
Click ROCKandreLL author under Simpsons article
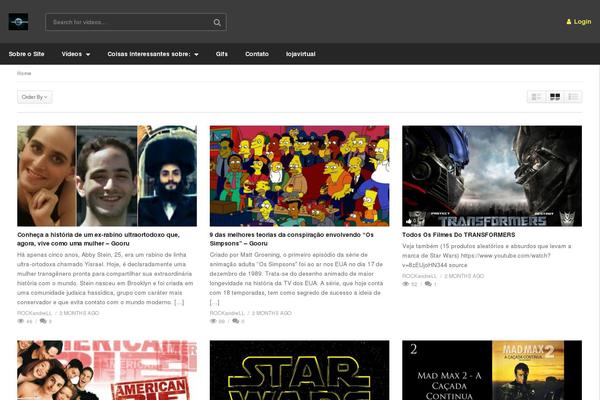[x=227, y=313]
